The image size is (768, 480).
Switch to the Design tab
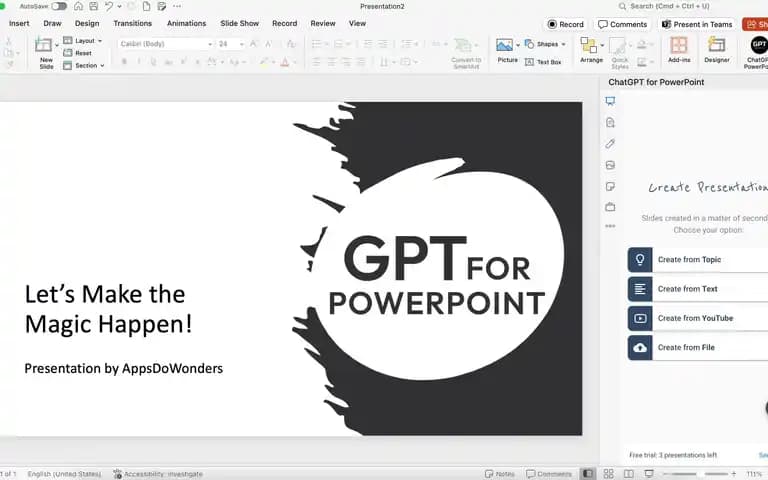[87, 23]
